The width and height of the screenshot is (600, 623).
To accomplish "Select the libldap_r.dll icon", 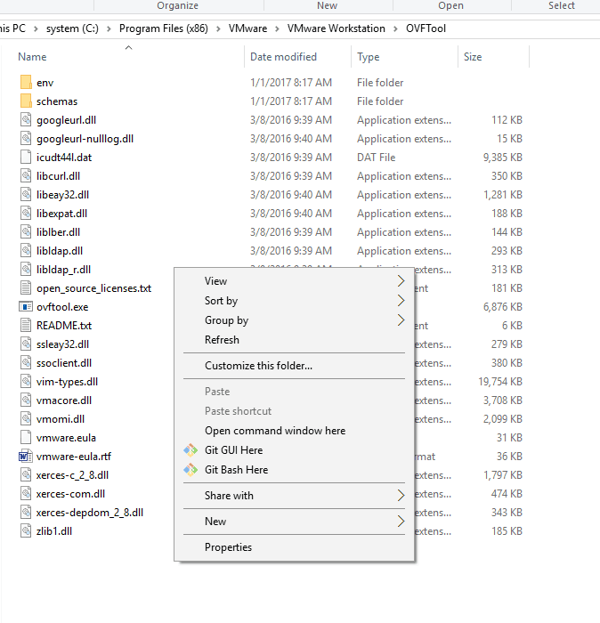I will point(25,269).
